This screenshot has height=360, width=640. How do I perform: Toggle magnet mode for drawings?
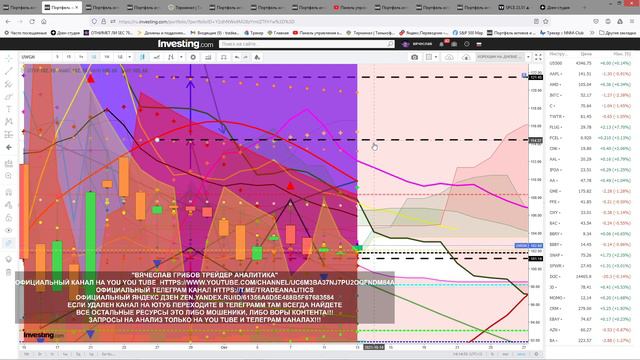pyautogui.click(x=9, y=192)
